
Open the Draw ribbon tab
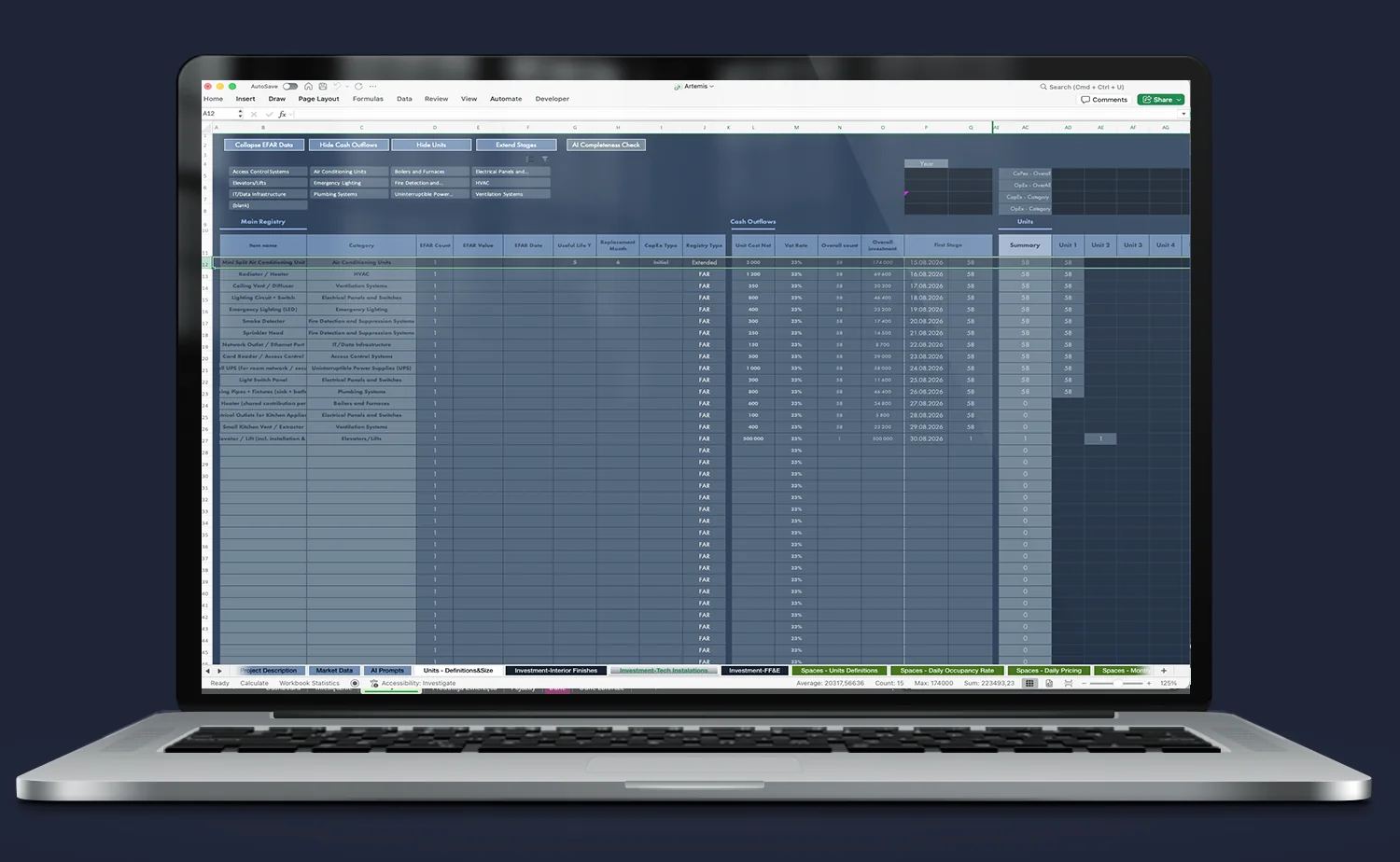277,99
